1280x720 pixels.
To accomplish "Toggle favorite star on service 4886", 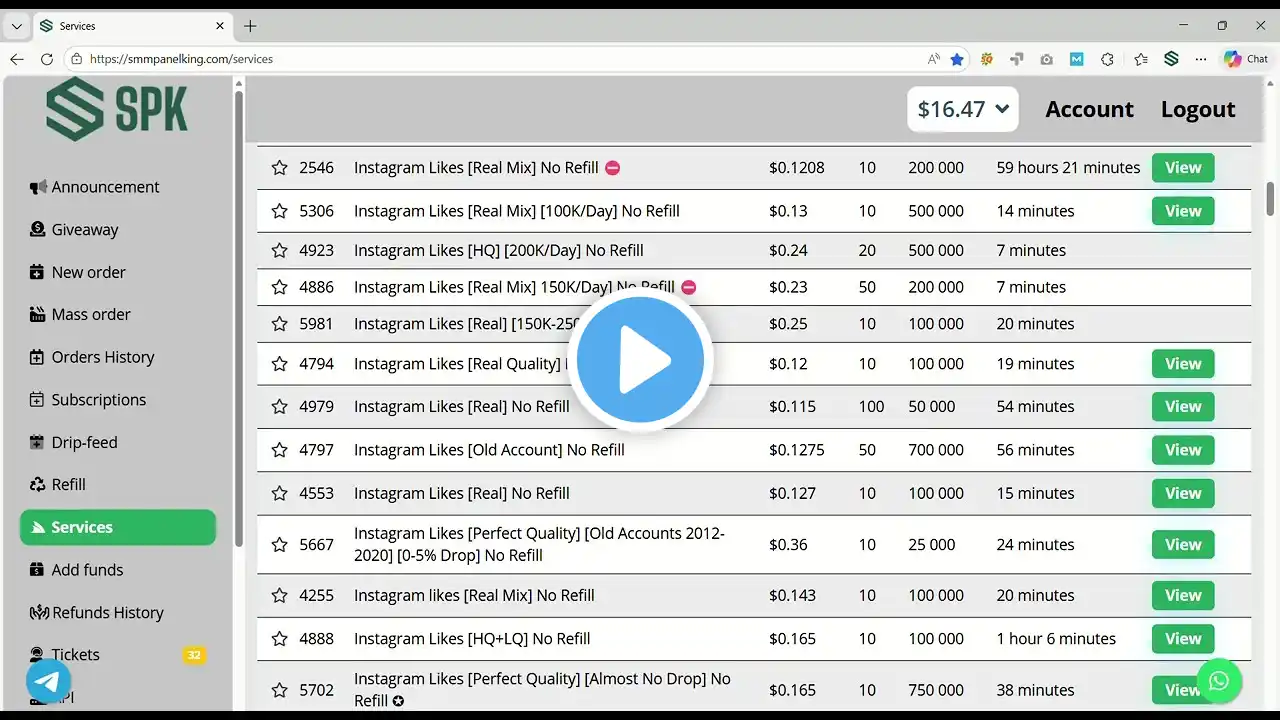I will point(280,287).
